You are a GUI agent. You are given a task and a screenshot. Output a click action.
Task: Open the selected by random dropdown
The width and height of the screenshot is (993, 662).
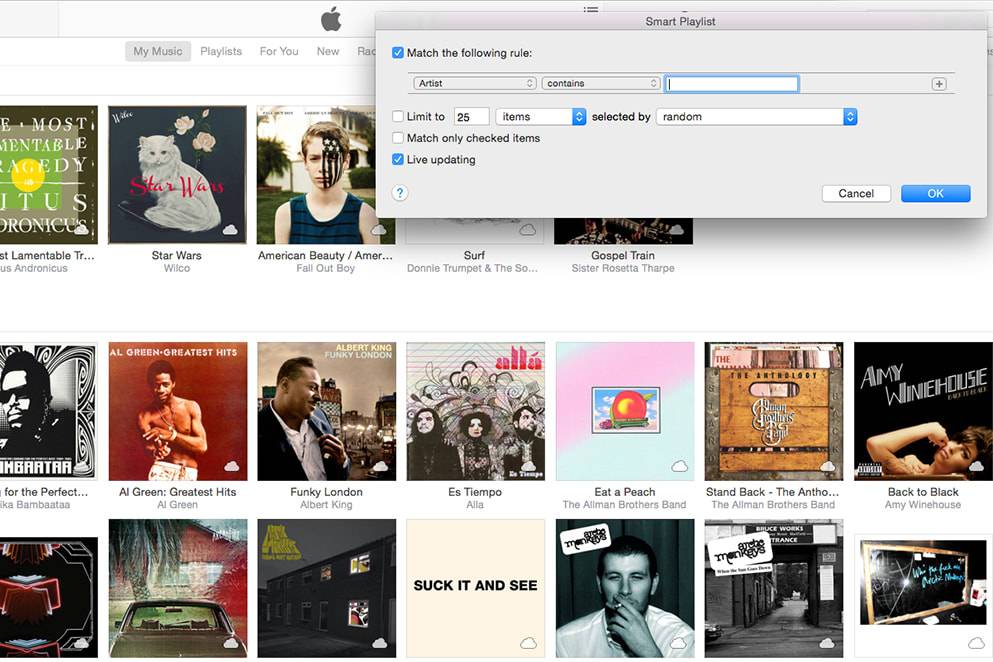coord(757,117)
